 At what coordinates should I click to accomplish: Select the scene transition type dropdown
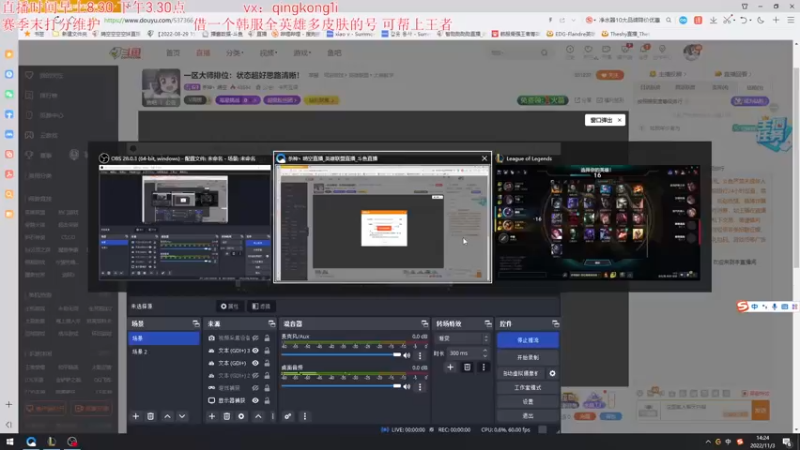tap(462, 338)
